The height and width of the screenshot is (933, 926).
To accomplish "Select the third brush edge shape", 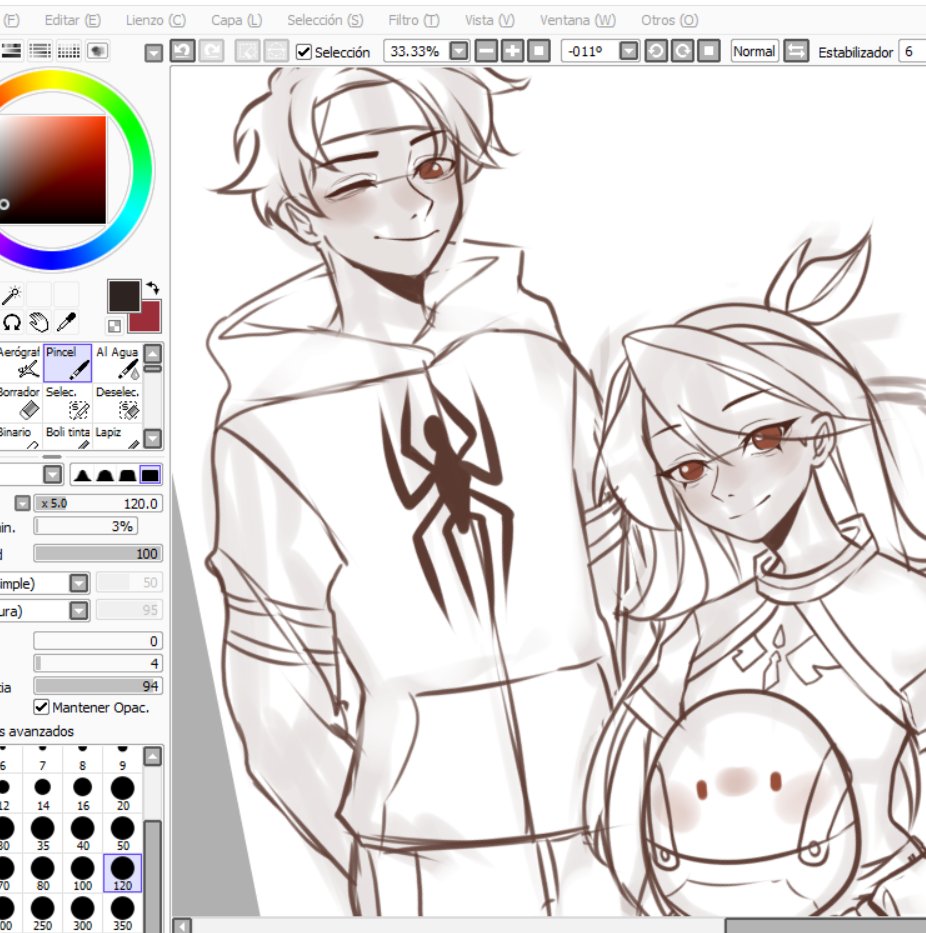I will point(127,475).
